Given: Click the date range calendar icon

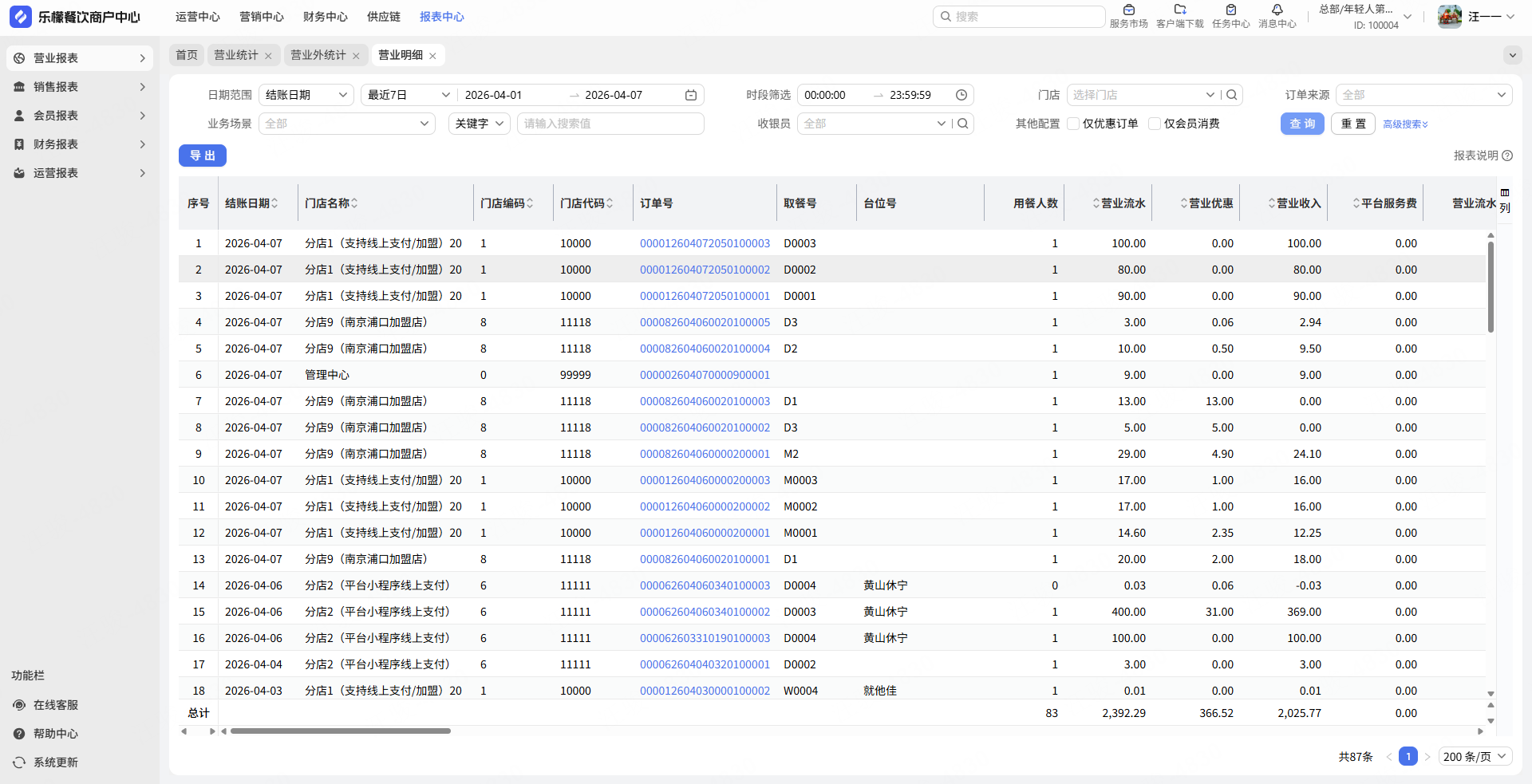Looking at the screenshot, I should pos(691,95).
